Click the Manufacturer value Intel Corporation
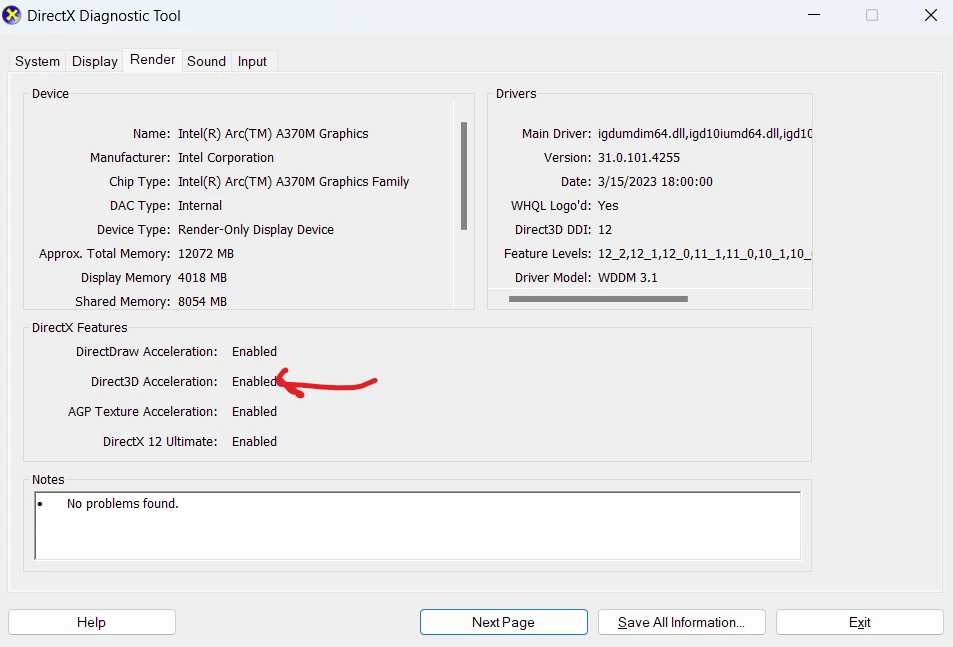This screenshot has height=647, width=953. [x=225, y=158]
